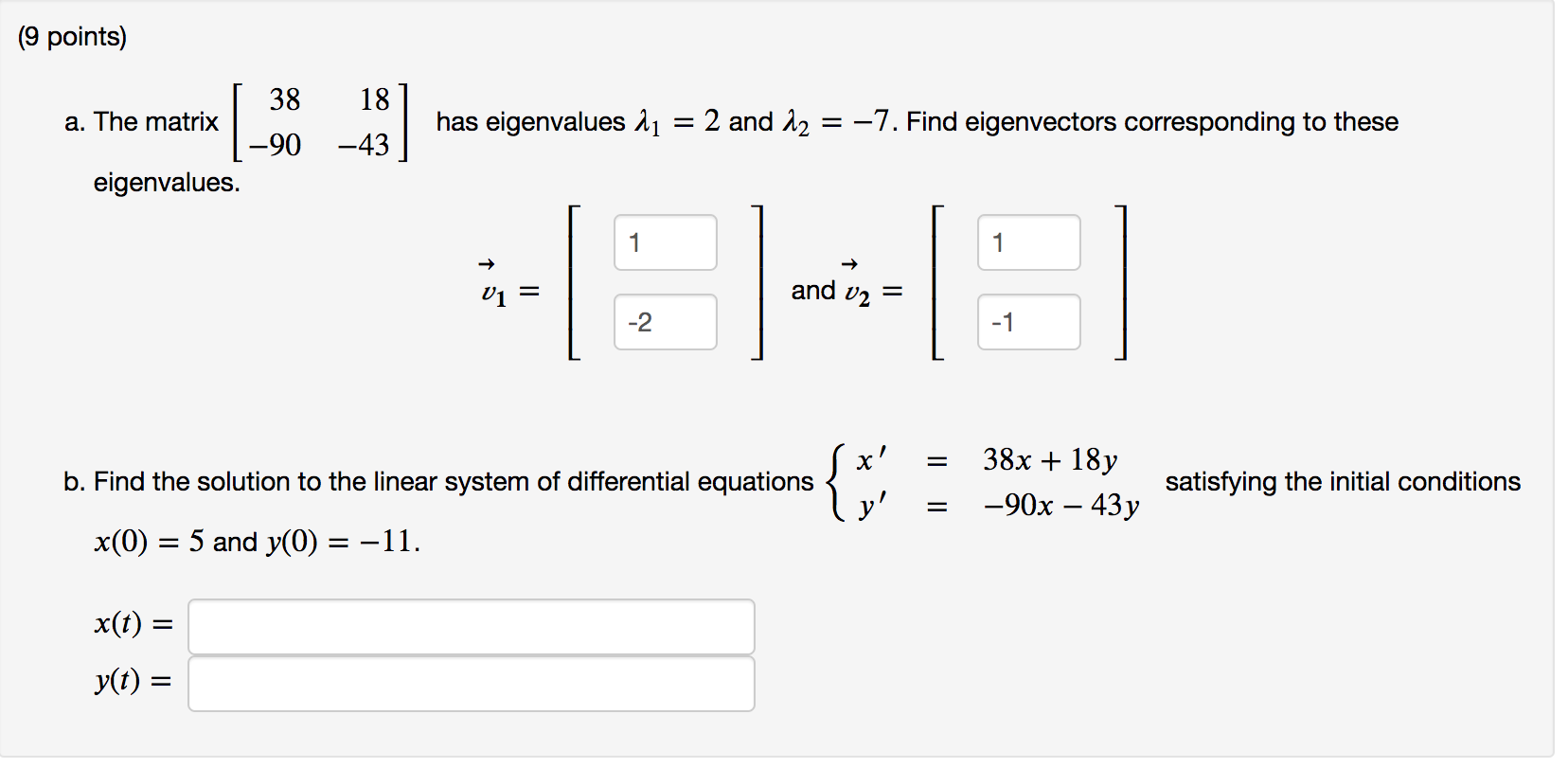Click the system equation x' = 38x + 18y
The width and height of the screenshot is (1568, 768).
click(x=985, y=458)
